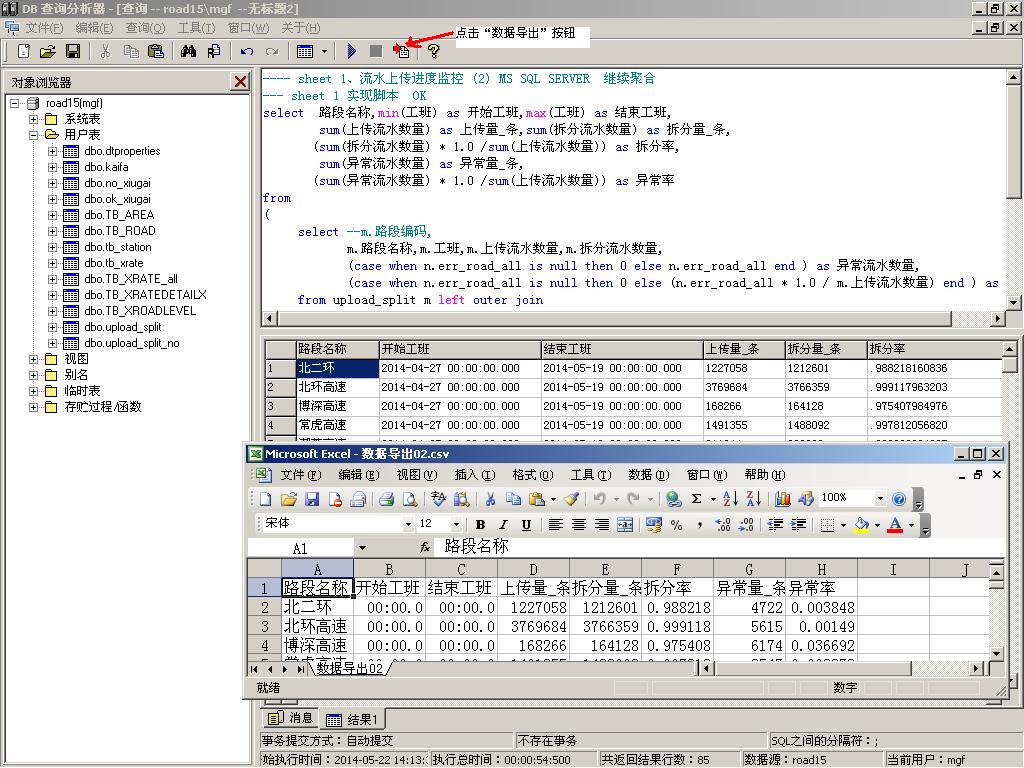The image size is (1024, 768).
Task: Select the 数据导出02 sheet tab in Excel
Action: pyautogui.click(x=349, y=668)
